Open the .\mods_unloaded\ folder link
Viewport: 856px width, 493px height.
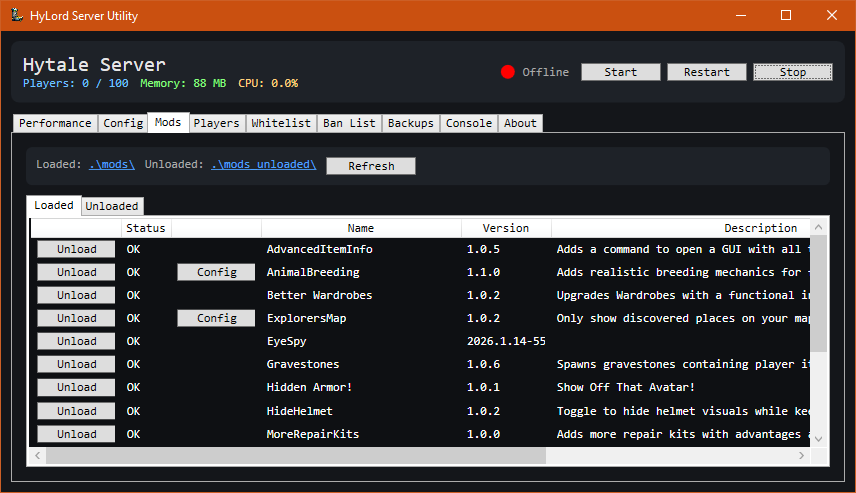(264, 164)
